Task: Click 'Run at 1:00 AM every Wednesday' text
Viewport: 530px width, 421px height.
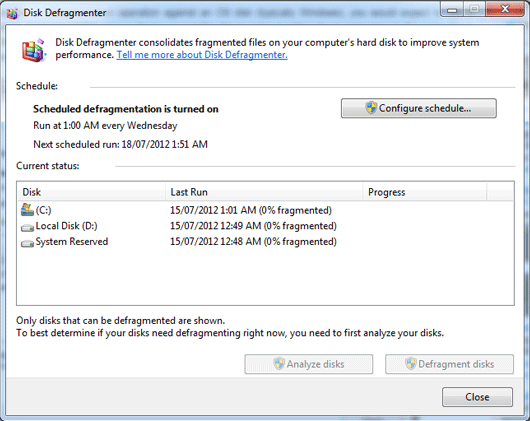Action: pos(105,126)
